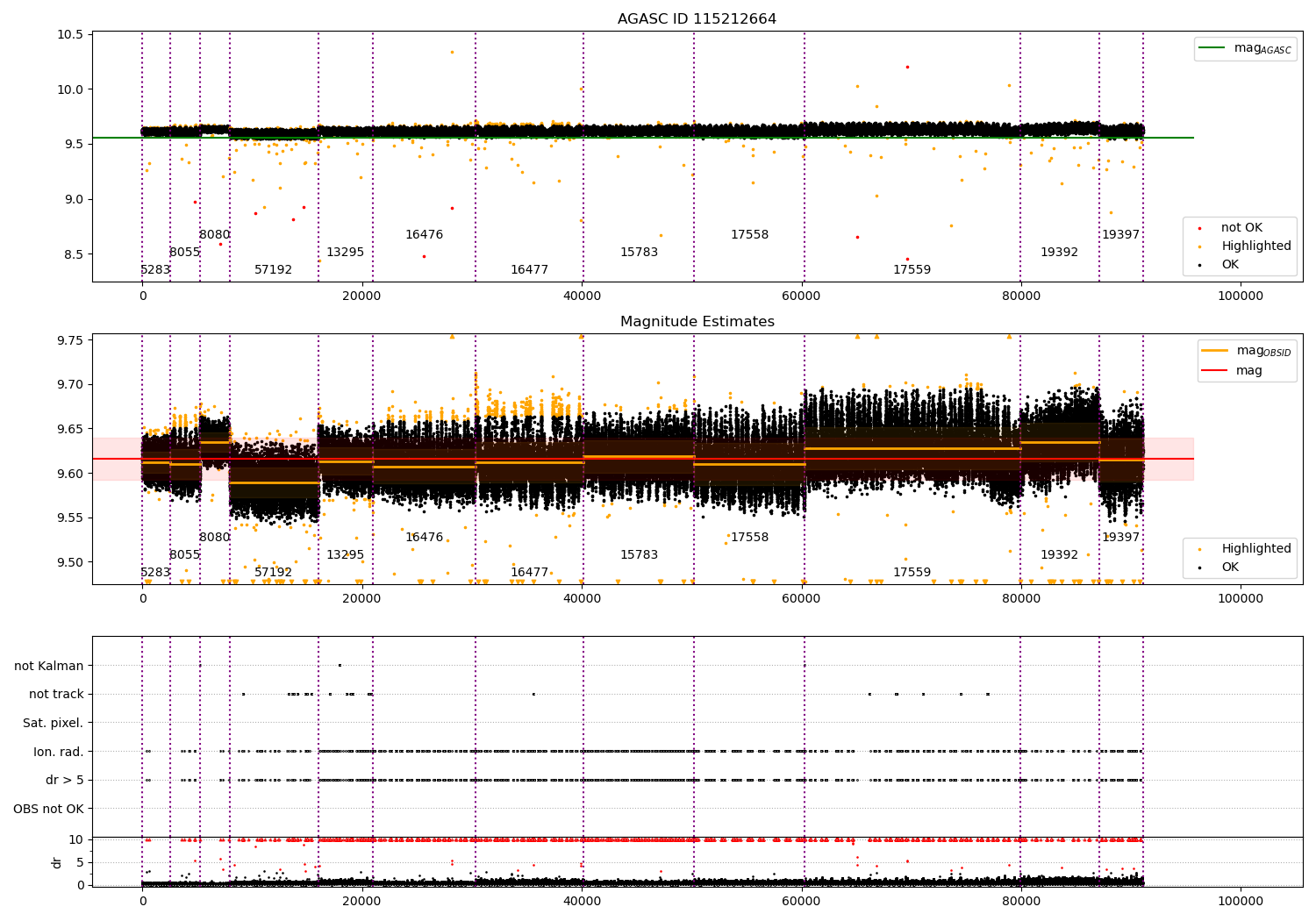Click obsid 17559 label in Magnitude Estimates plot
1316x921 pixels.
point(912,573)
